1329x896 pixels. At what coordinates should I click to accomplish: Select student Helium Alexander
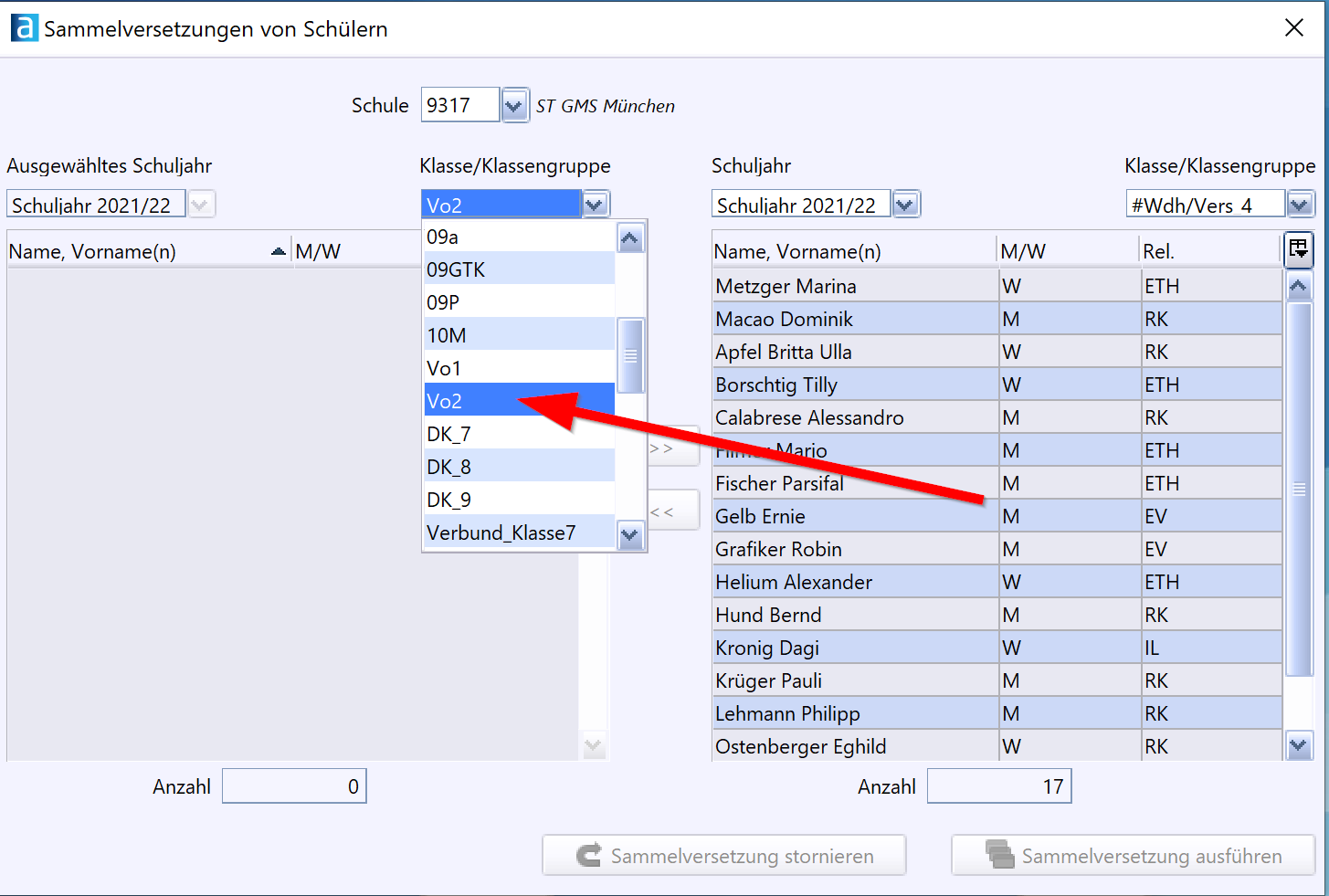[x=997, y=582]
